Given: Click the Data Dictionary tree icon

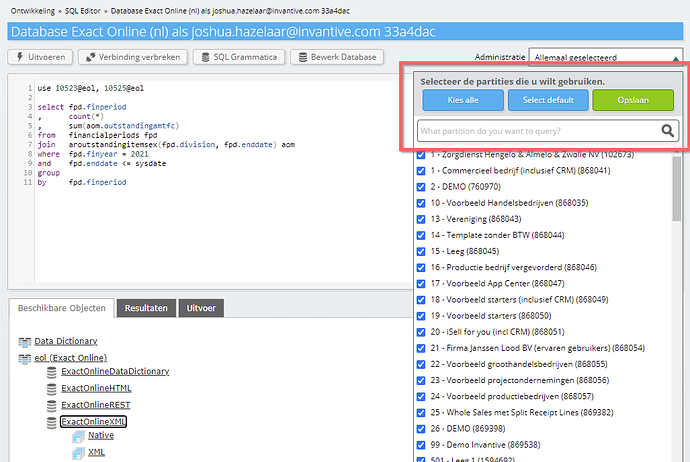Looking at the screenshot, I should coord(25,341).
